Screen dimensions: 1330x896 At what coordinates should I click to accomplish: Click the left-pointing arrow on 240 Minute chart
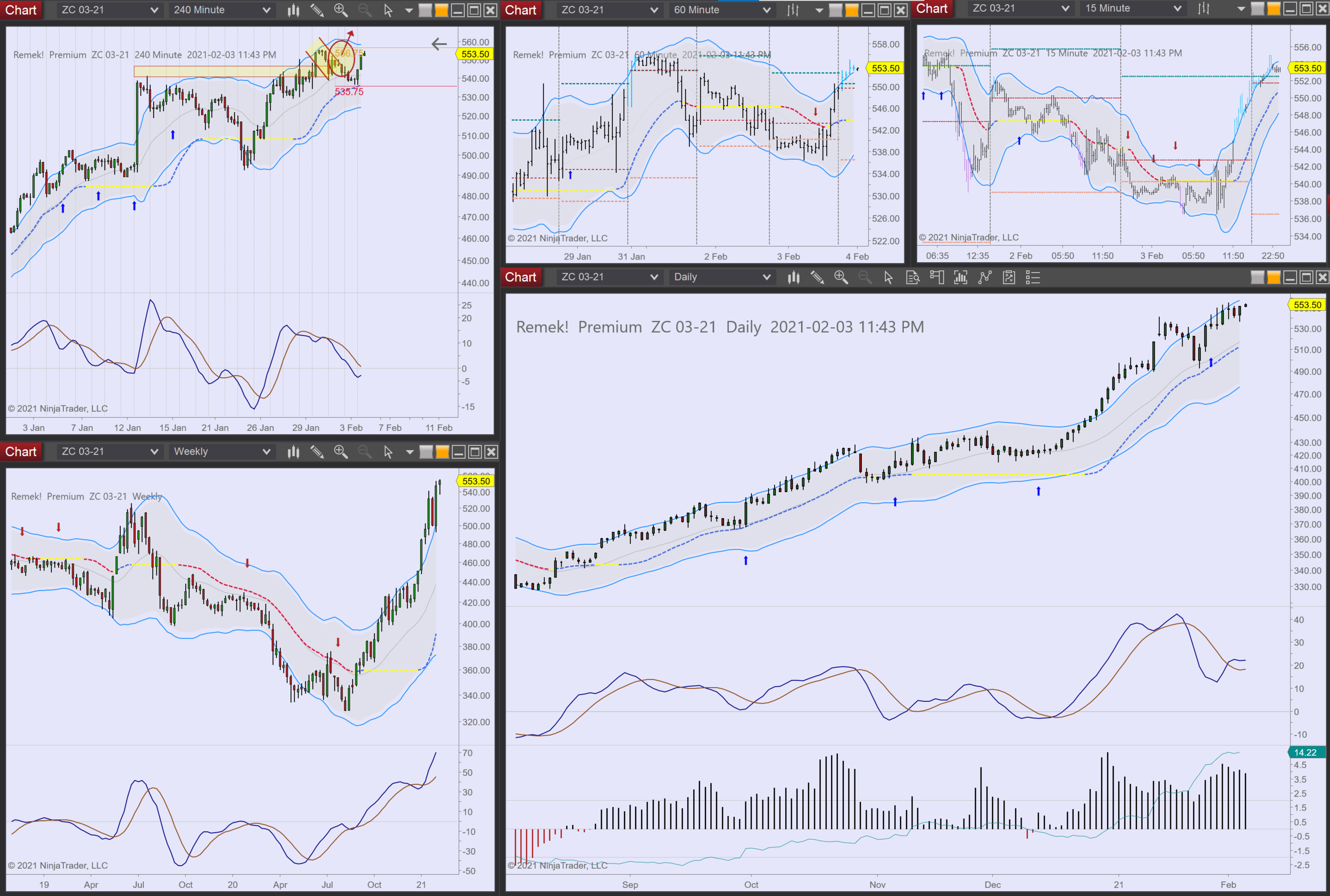439,44
